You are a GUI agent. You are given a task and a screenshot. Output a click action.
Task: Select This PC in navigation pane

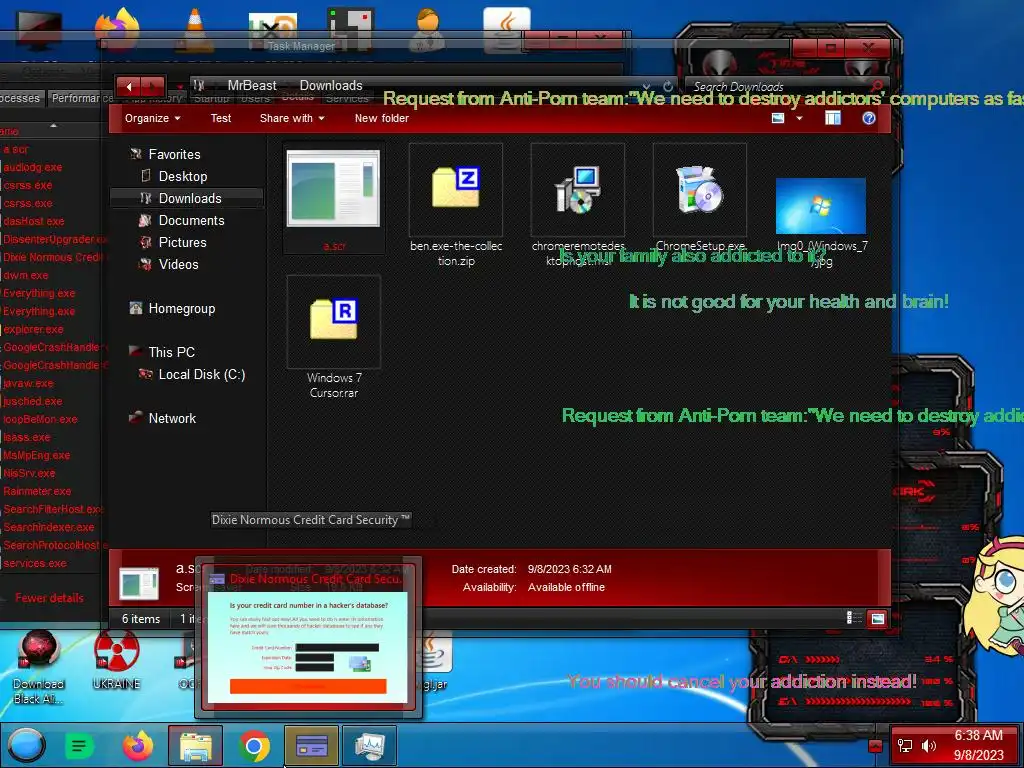pos(171,352)
